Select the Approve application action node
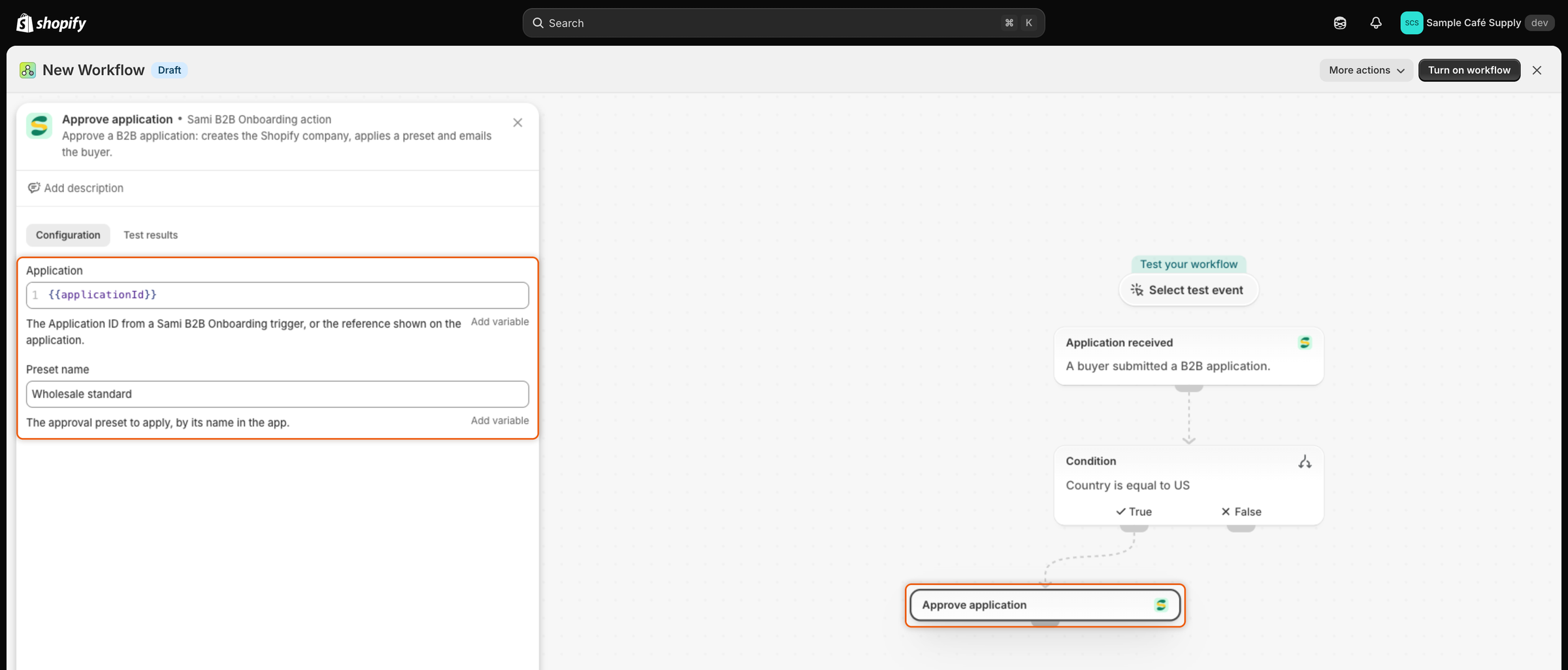 point(1045,605)
